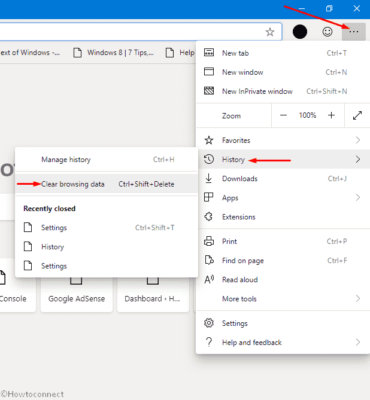Click the Find on page icon
The height and width of the screenshot is (400, 370).
point(209,260)
